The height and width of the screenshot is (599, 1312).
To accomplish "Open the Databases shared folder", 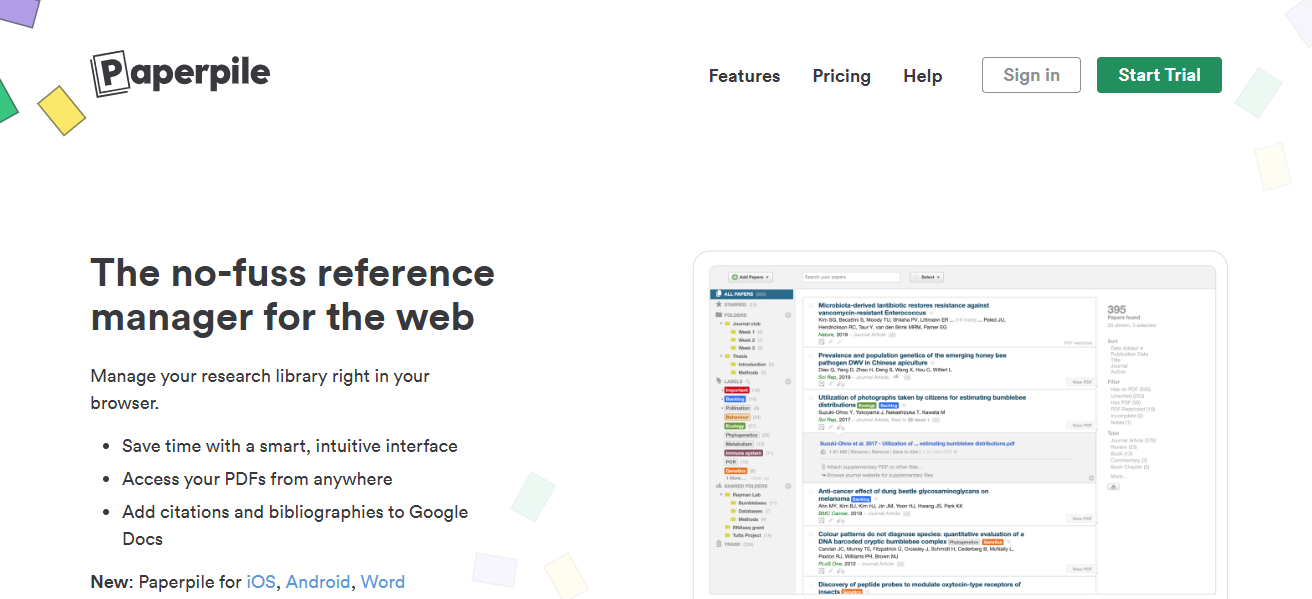I will pos(750,511).
